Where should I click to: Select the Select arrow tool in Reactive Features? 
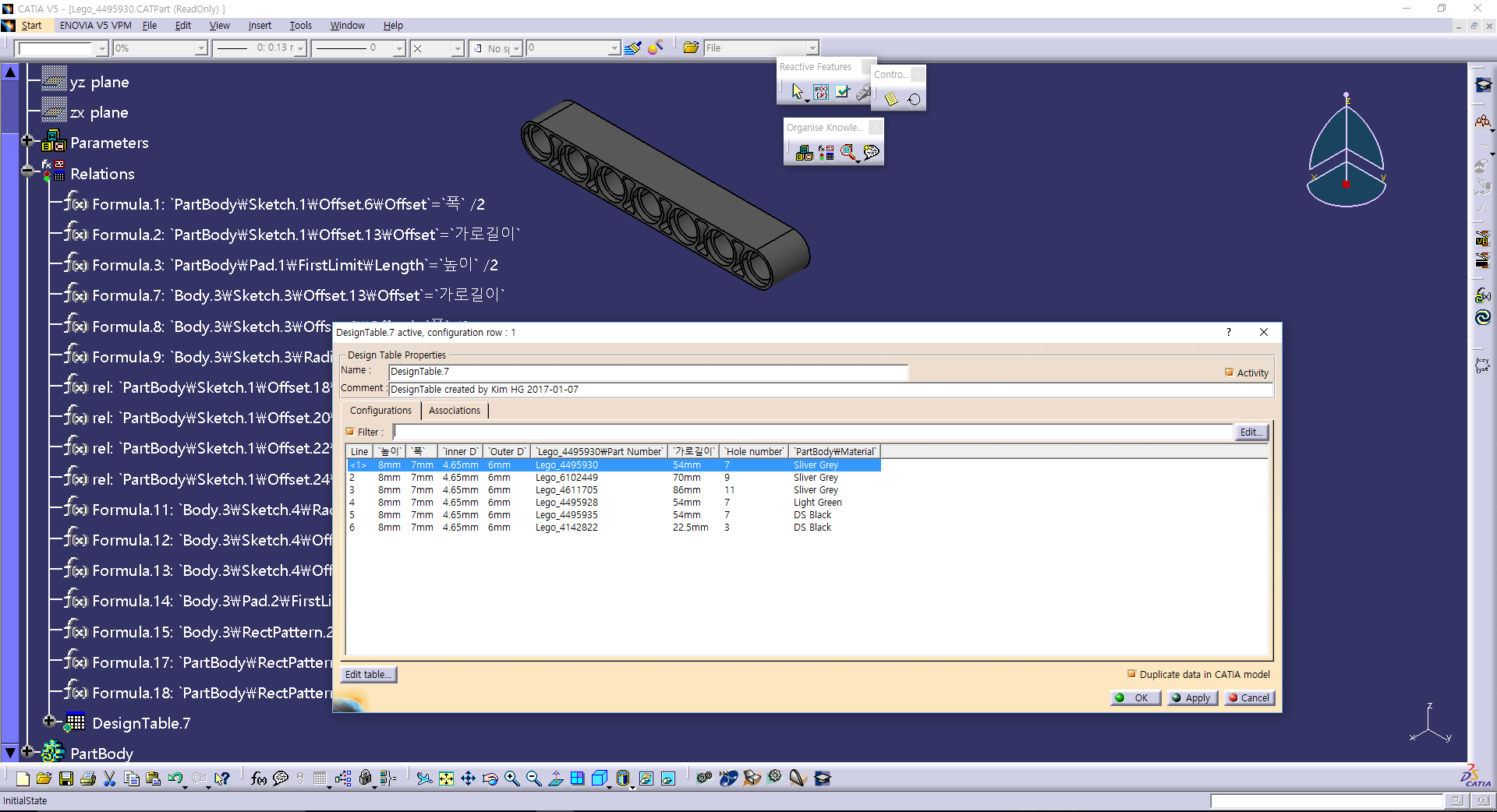click(798, 93)
